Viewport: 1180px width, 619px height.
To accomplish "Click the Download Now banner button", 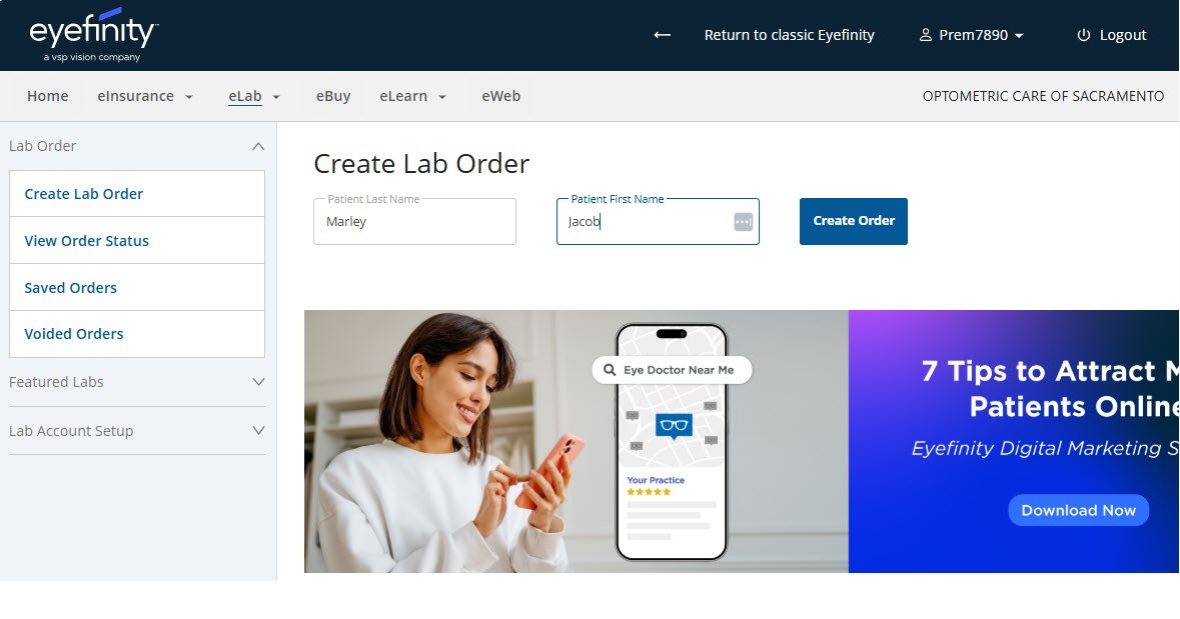I will coord(1078,510).
